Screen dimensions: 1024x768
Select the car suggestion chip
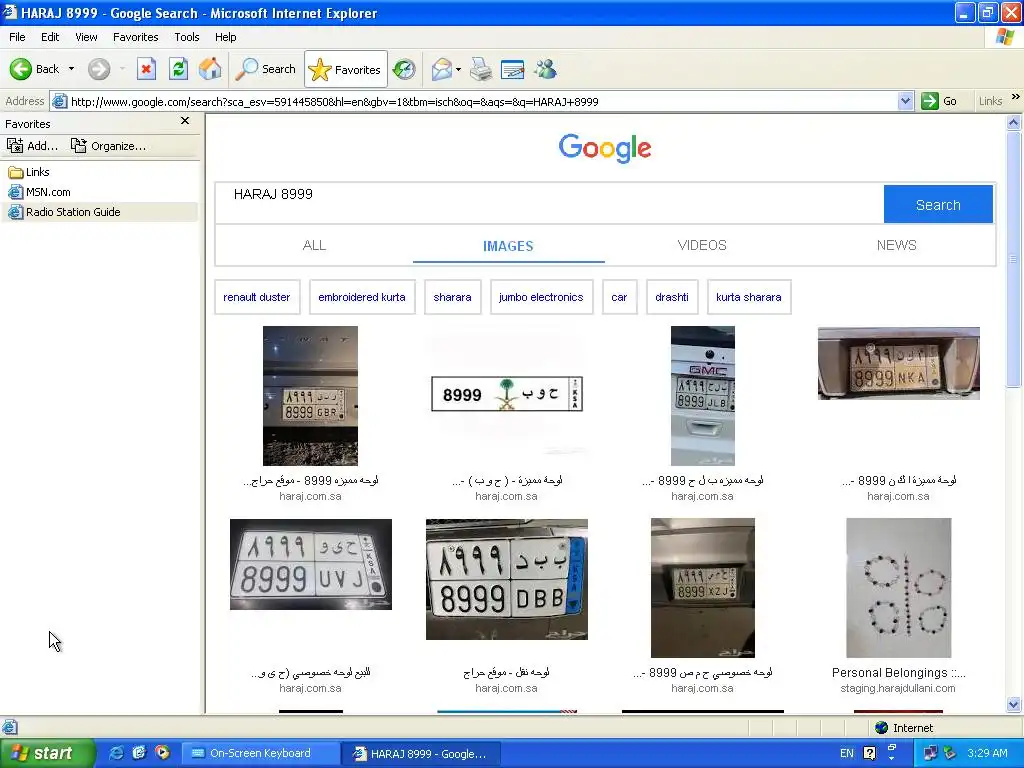coord(619,297)
